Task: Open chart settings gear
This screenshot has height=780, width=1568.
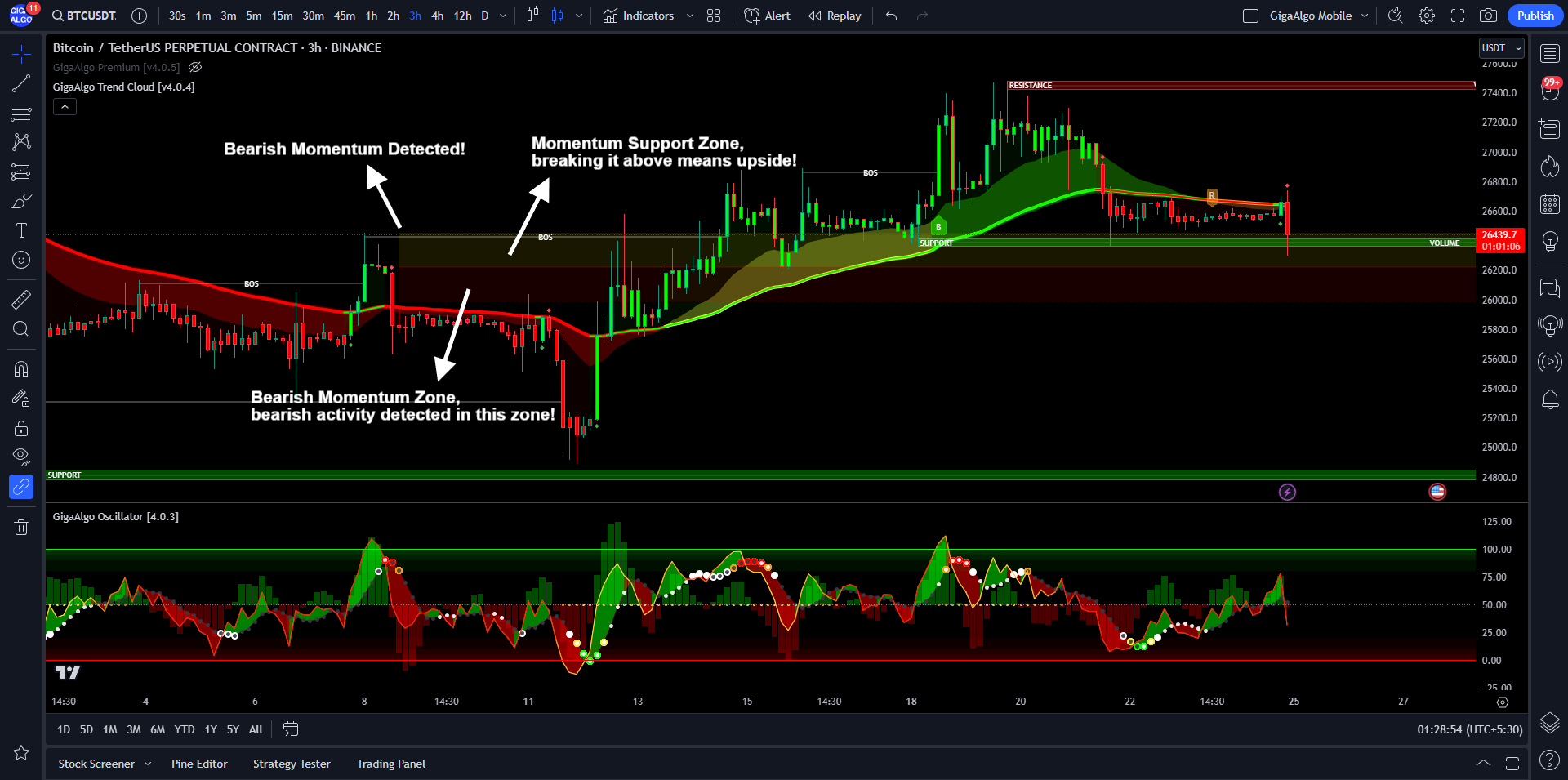Action: click(1426, 16)
